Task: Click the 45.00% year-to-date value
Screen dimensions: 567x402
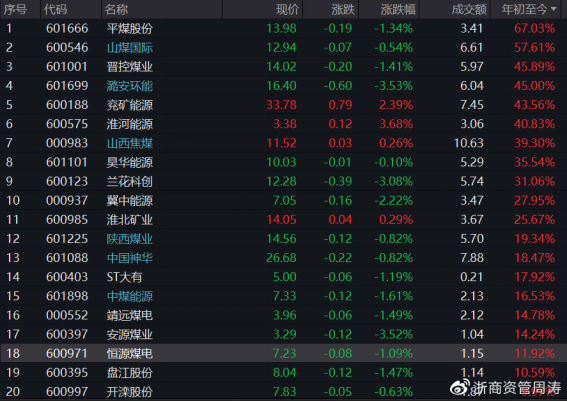Action: 534,86
